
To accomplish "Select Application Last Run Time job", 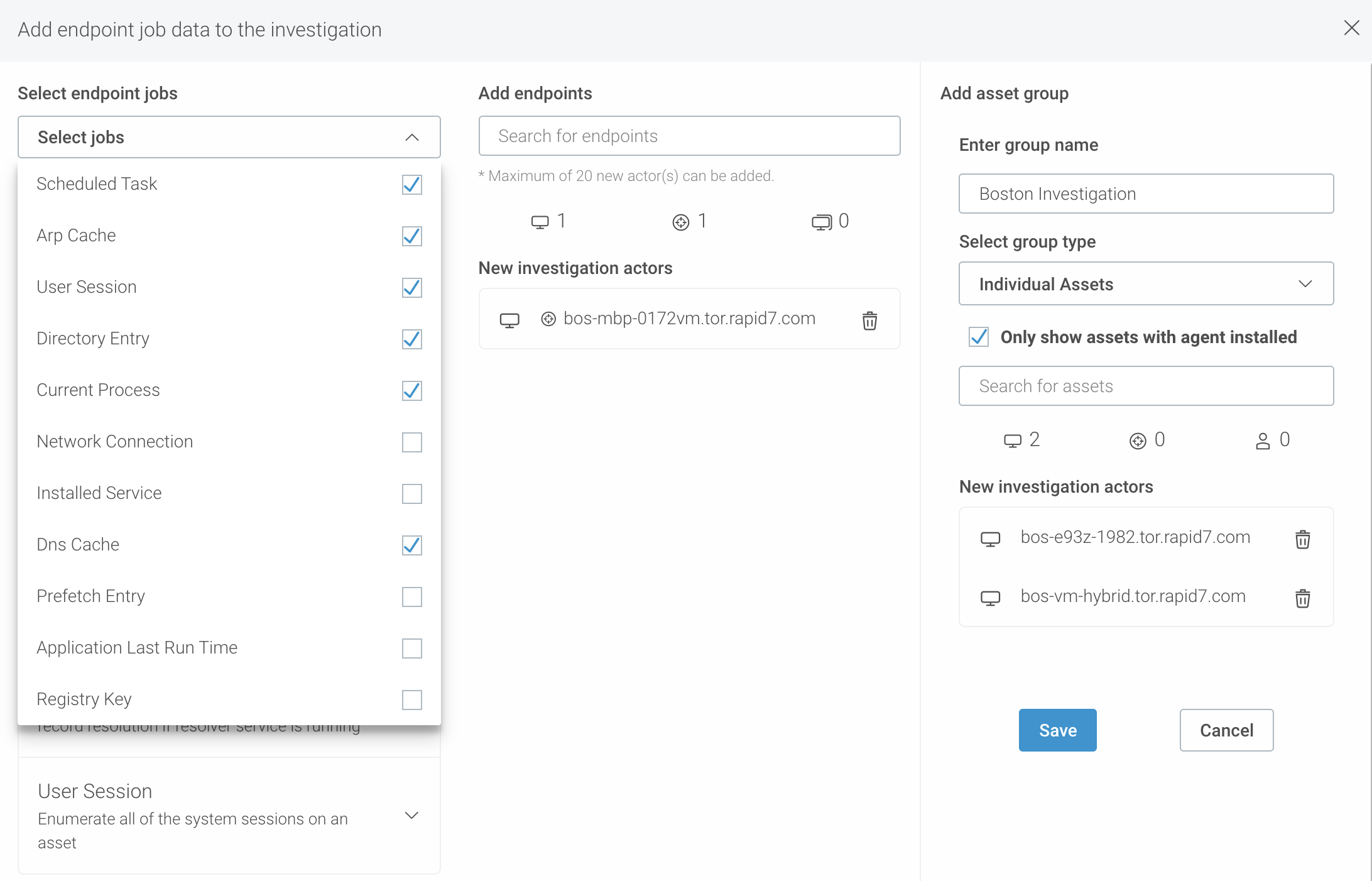I will pyautogui.click(x=411, y=648).
